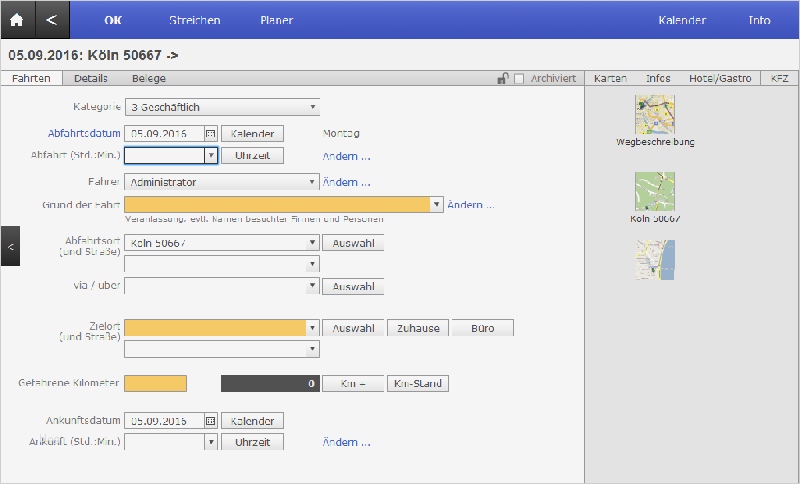Click Uhrzeit button next to Ankunft
Screen dimensions: 800x484
click(x=253, y=442)
